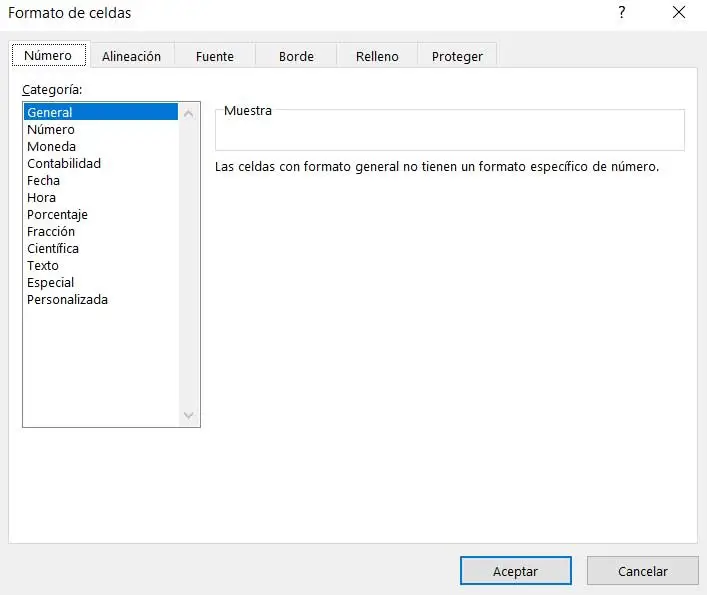Image resolution: width=707 pixels, height=595 pixels.
Task: Select the Especial category
Action: click(x=101, y=283)
